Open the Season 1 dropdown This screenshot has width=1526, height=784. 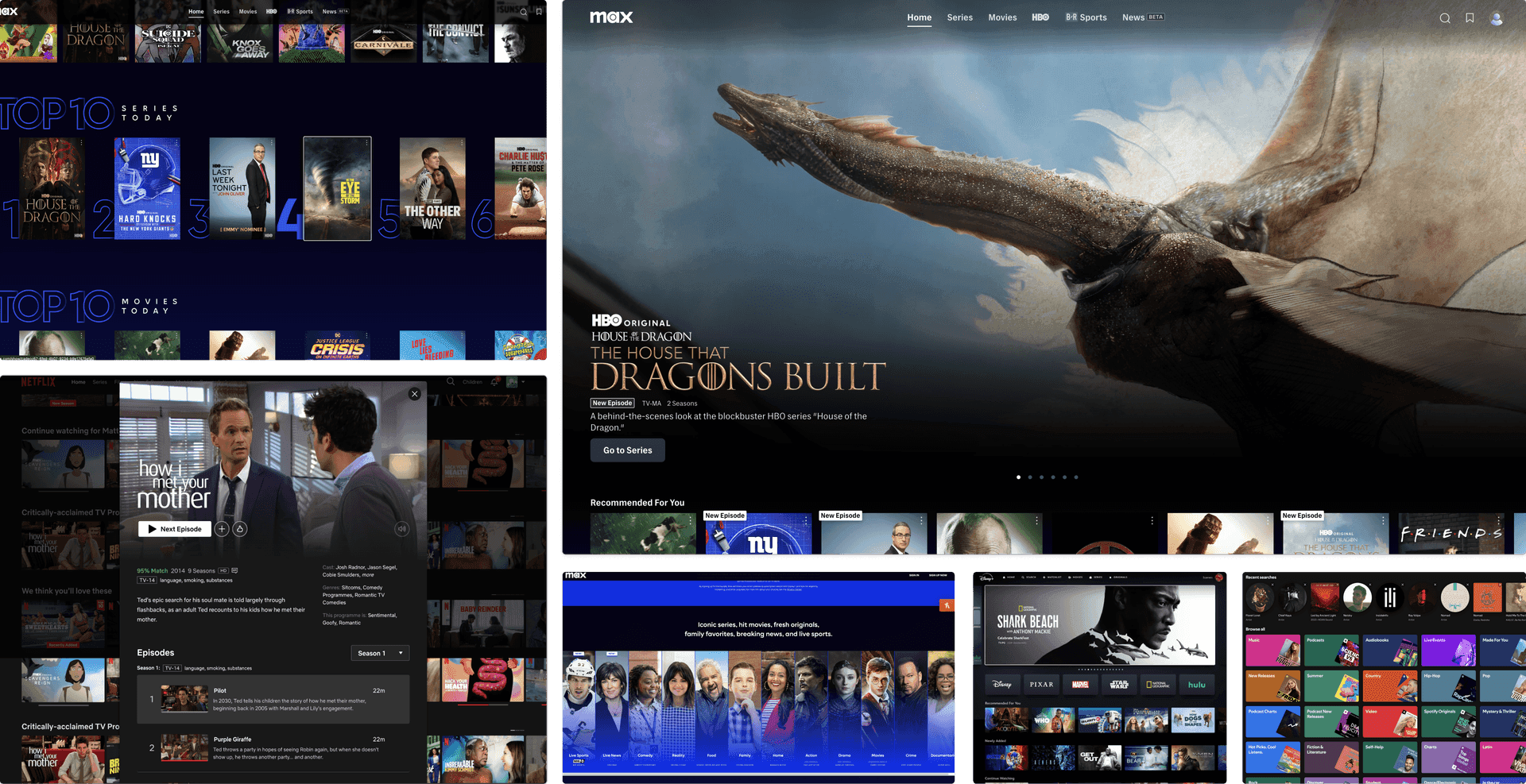(380, 653)
